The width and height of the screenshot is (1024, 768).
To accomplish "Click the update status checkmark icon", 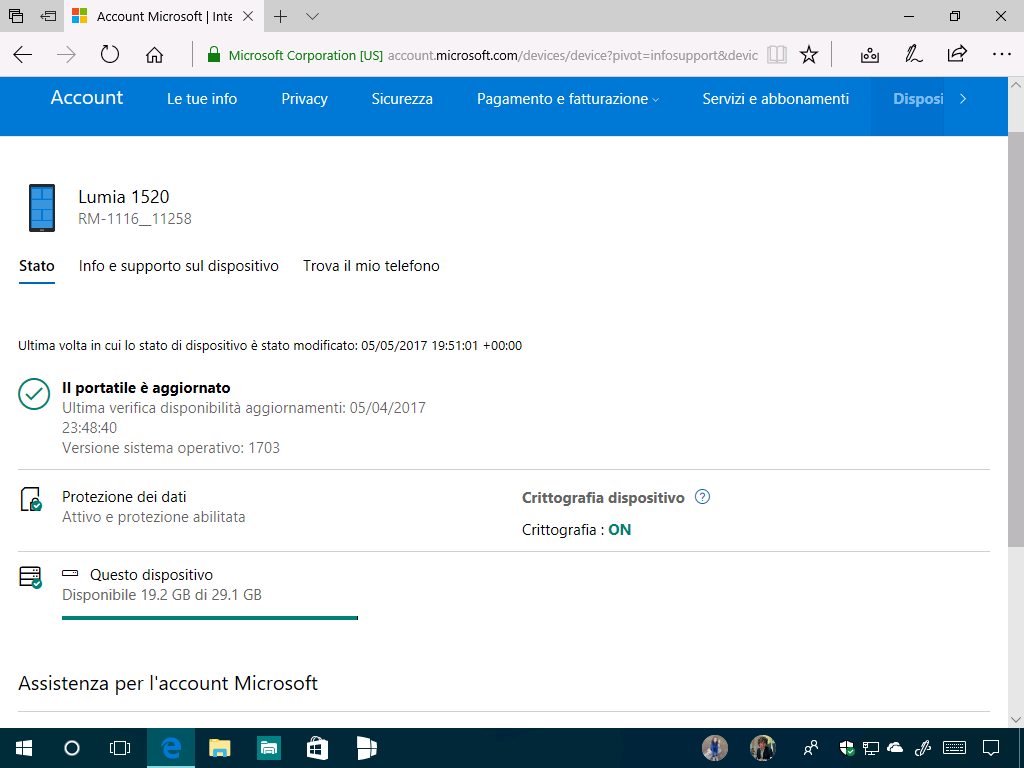I will point(34,394).
